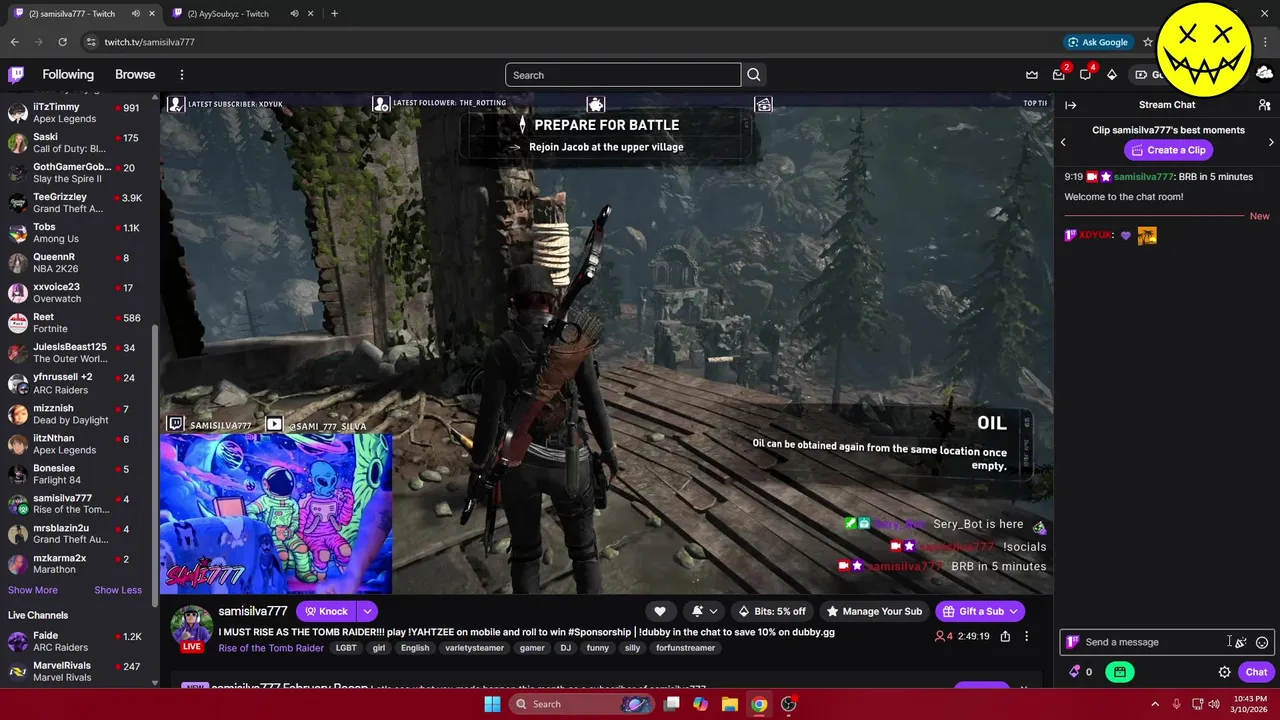Open the emote picker in chat
The height and width of the screenshot is (720, 1280).
tap(1262, 642)
